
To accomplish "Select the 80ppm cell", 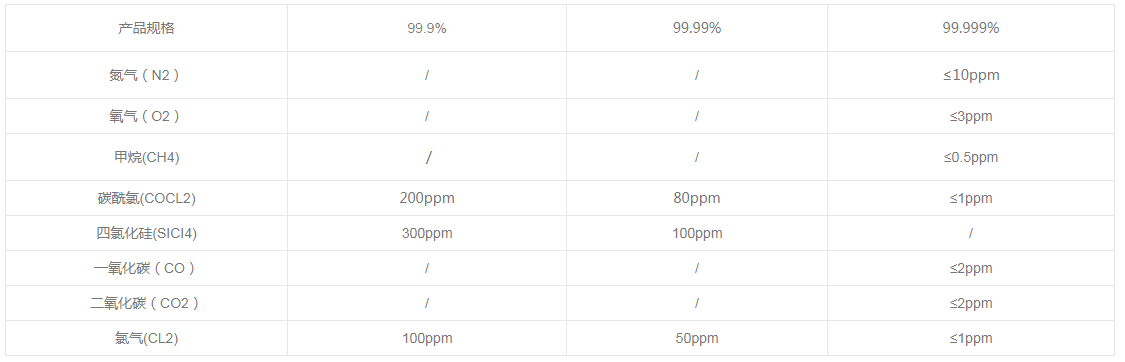I will click(697, 198).
